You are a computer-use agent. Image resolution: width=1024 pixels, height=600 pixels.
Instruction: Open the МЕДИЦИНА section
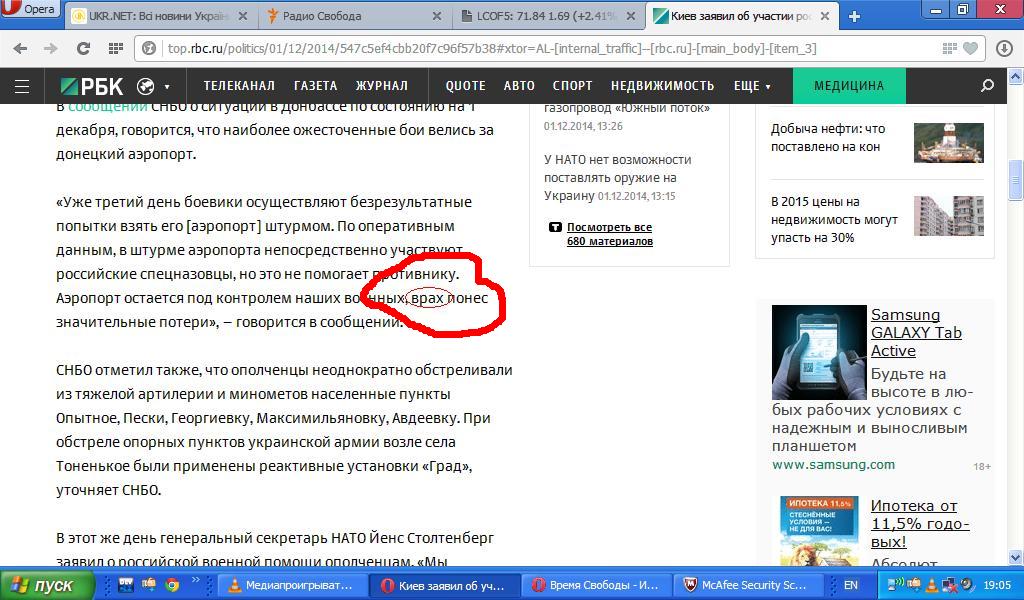point(848,86)
